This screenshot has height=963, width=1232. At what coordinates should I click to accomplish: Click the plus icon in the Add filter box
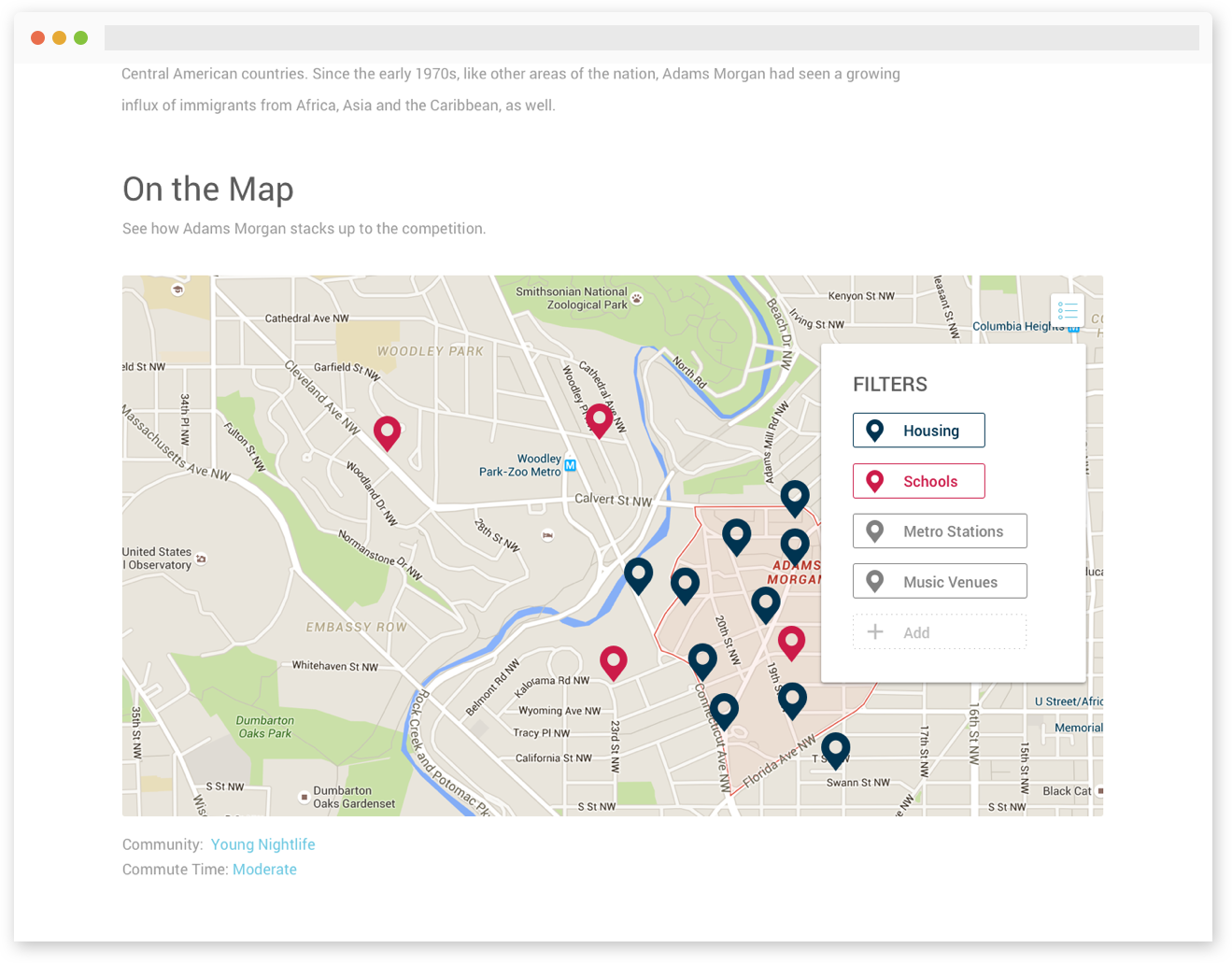pos(875,631)
